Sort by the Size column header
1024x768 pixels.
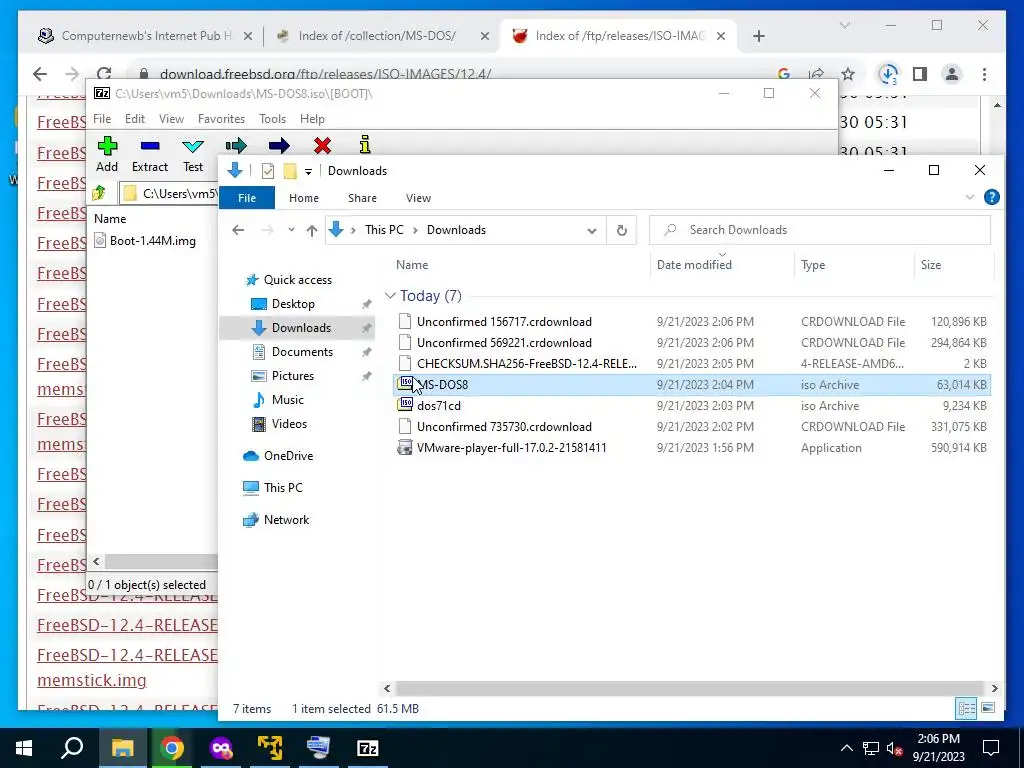point(953,264)
